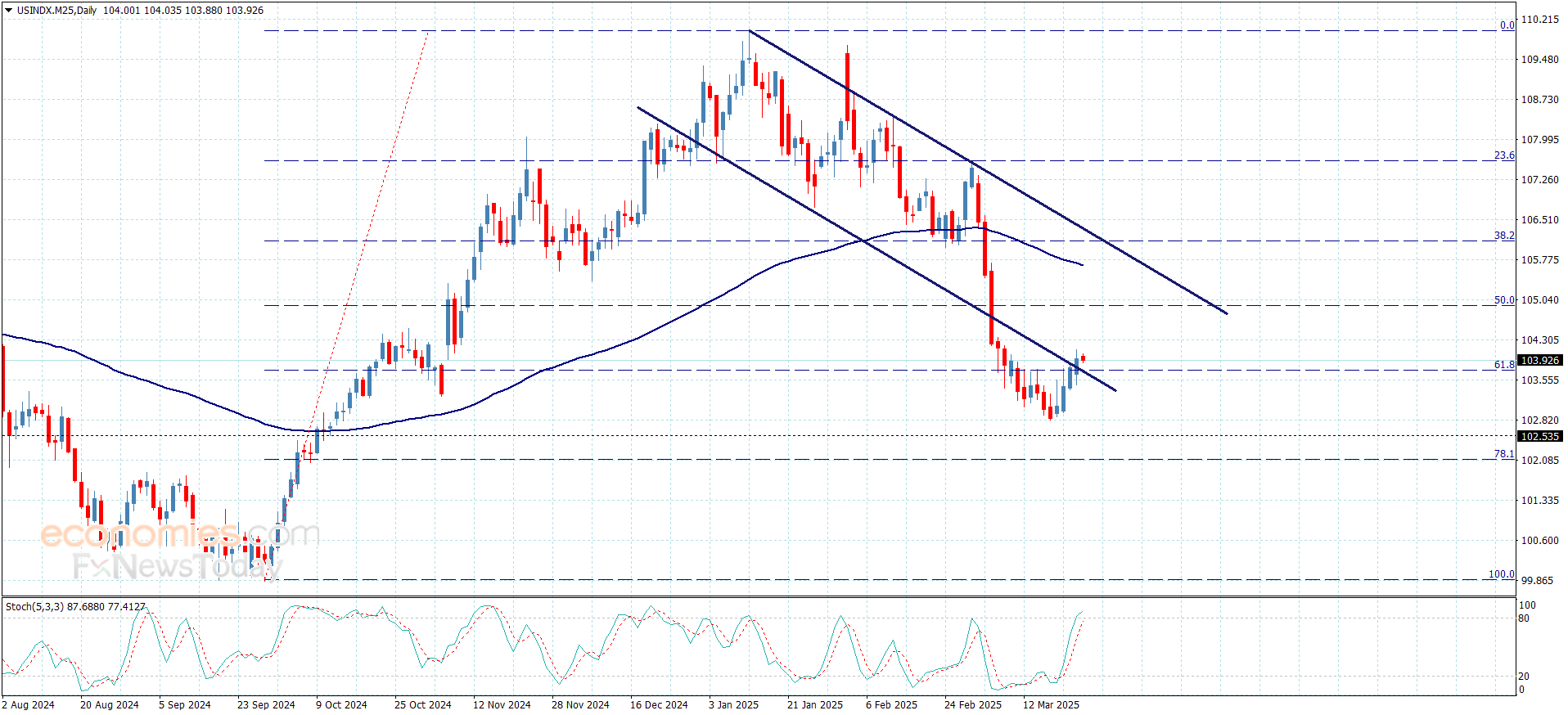Image resolution: width=1568 pixels, height=715 pixels.
Task: Click the 5 Sep 2024 date label
Action: click(x=185, y=705)
